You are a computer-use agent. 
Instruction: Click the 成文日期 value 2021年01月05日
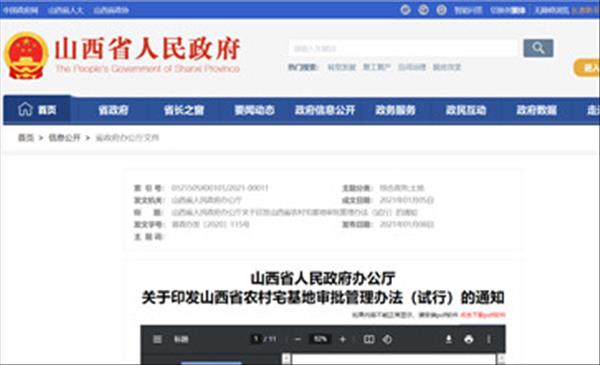tap(406, 200)
